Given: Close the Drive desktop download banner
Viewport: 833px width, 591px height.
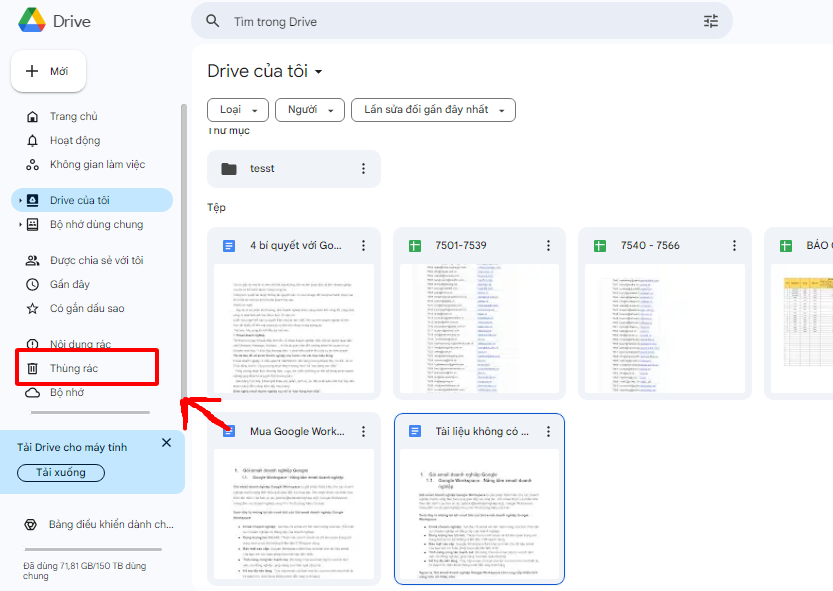Looking at the screenshot, I should click(166, 443).
